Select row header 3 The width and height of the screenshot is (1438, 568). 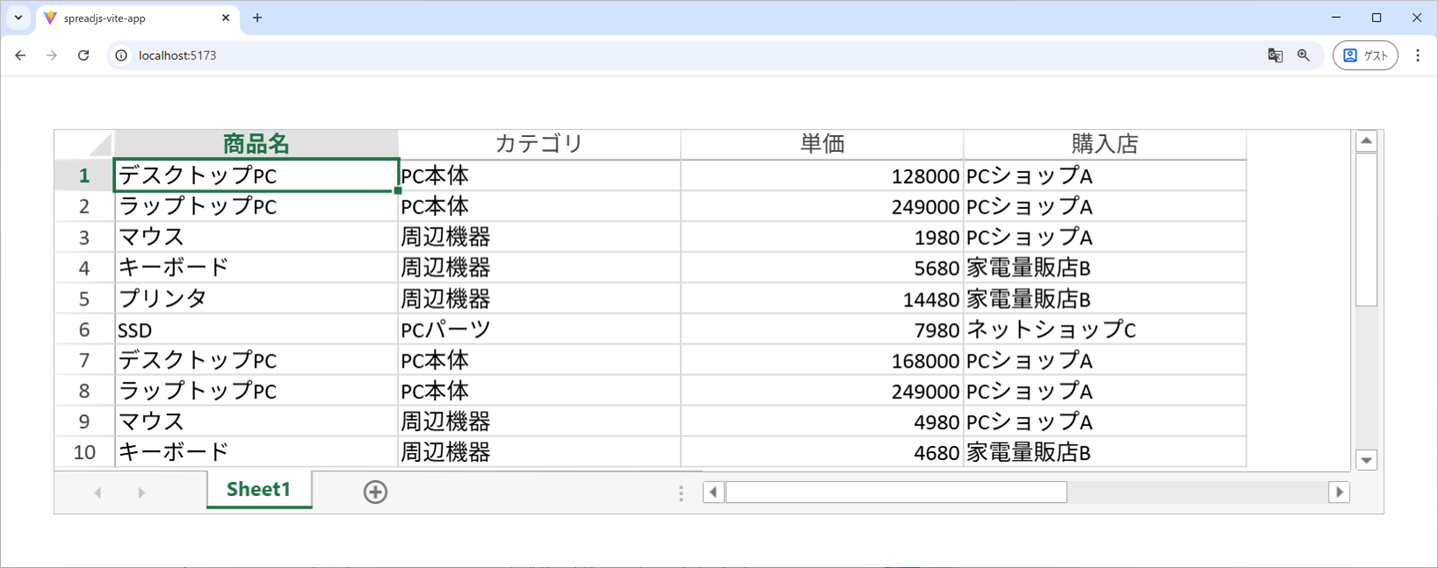[84, 237]
